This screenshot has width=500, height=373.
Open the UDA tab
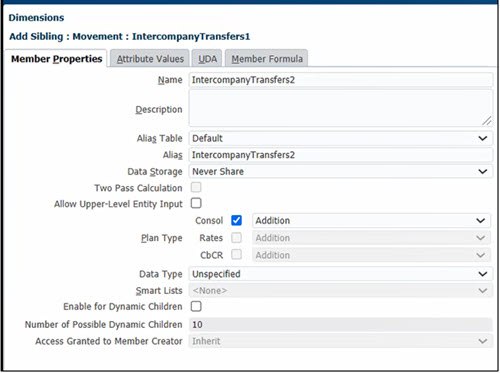[x=207, y=59]
